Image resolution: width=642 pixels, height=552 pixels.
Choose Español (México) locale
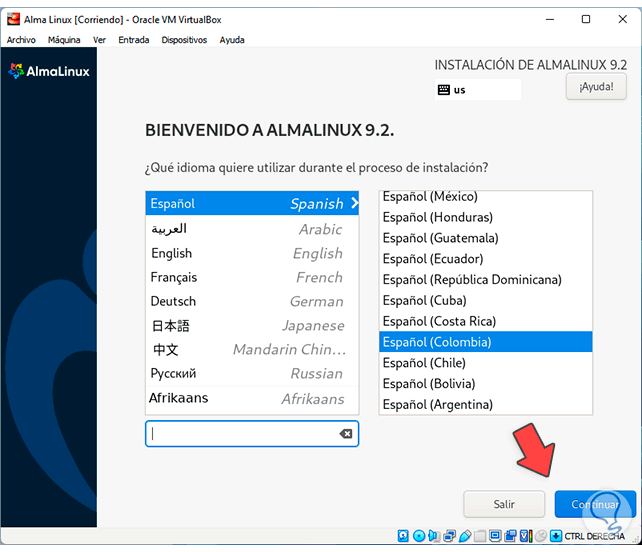(x=486, y=197)
